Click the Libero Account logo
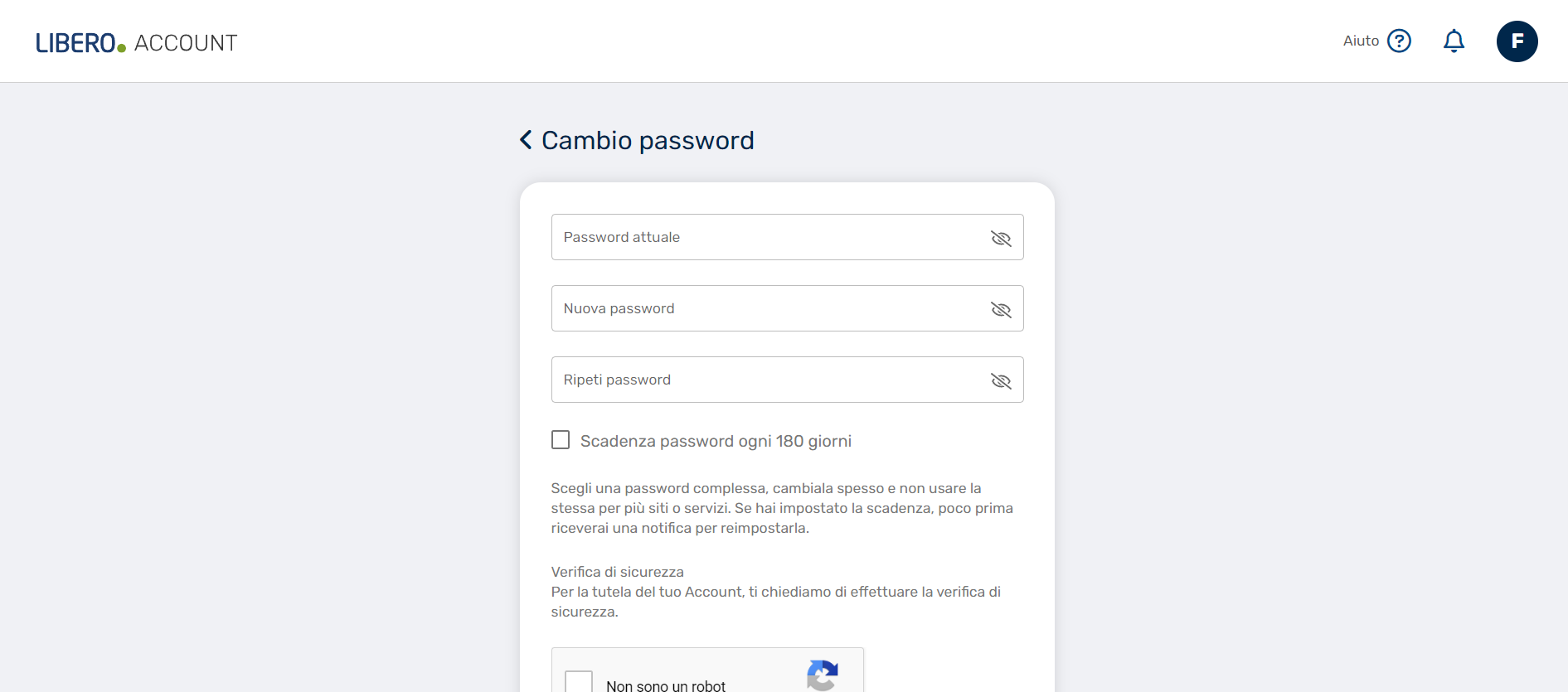Viewport: 1568px width, 692px height. 135,41
